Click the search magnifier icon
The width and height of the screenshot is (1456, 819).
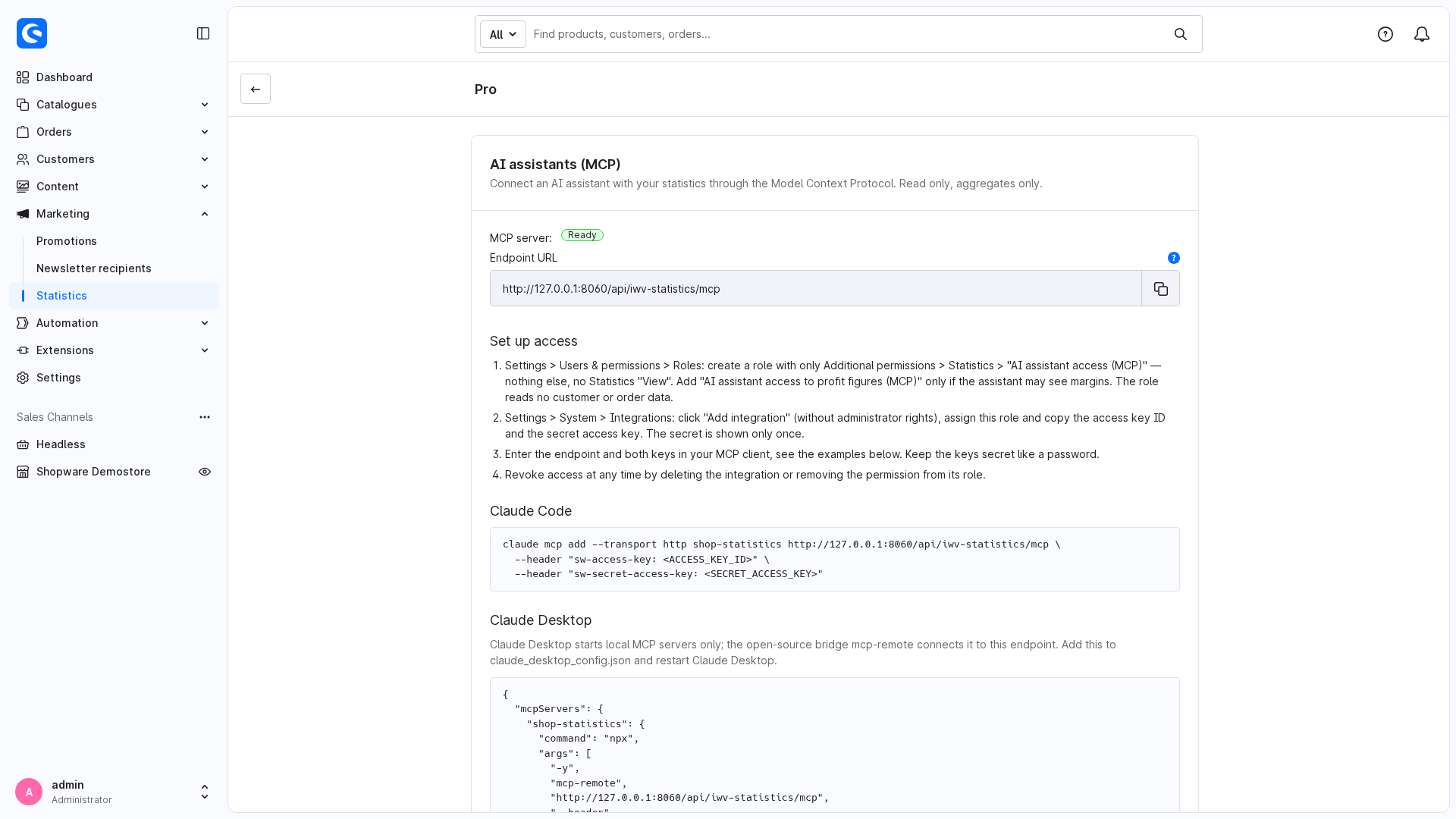coord(1181,34)
